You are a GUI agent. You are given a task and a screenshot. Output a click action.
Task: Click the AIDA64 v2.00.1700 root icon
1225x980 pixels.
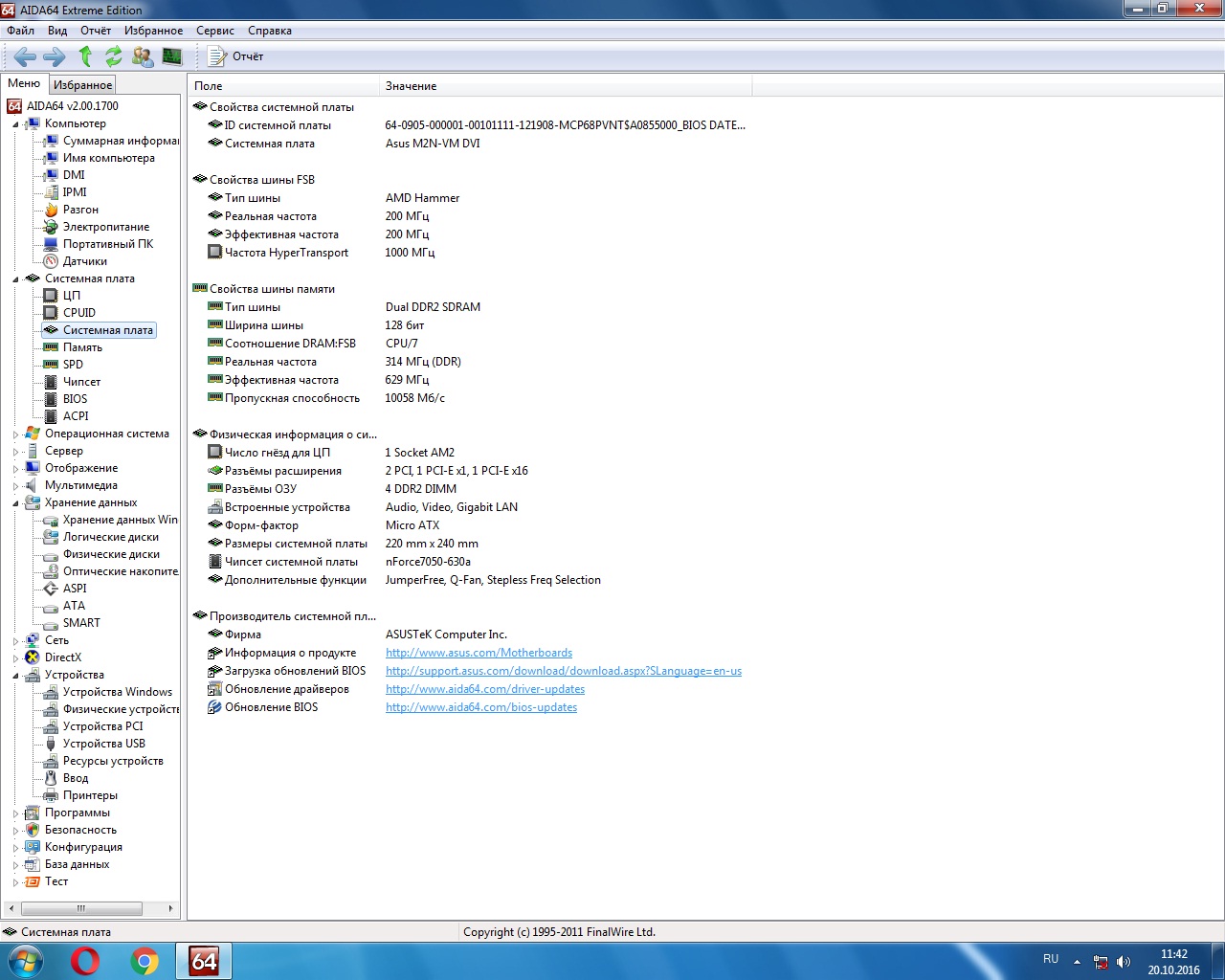tap(14, 106)
